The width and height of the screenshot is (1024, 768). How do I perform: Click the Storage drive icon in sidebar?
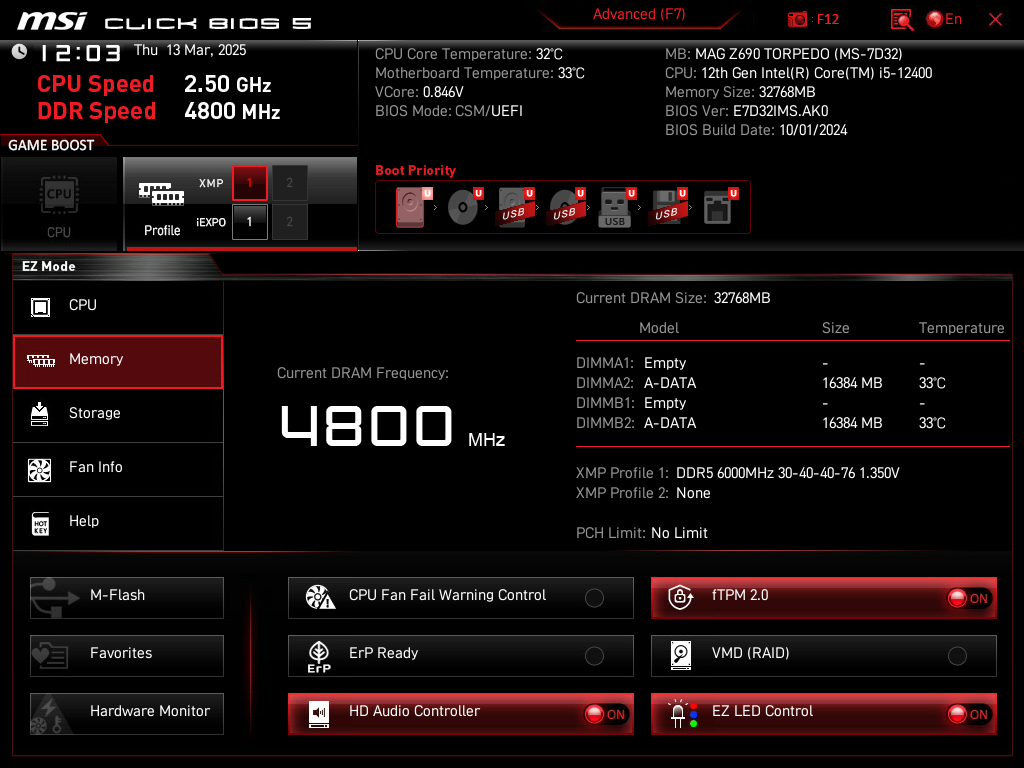point(40,414)
